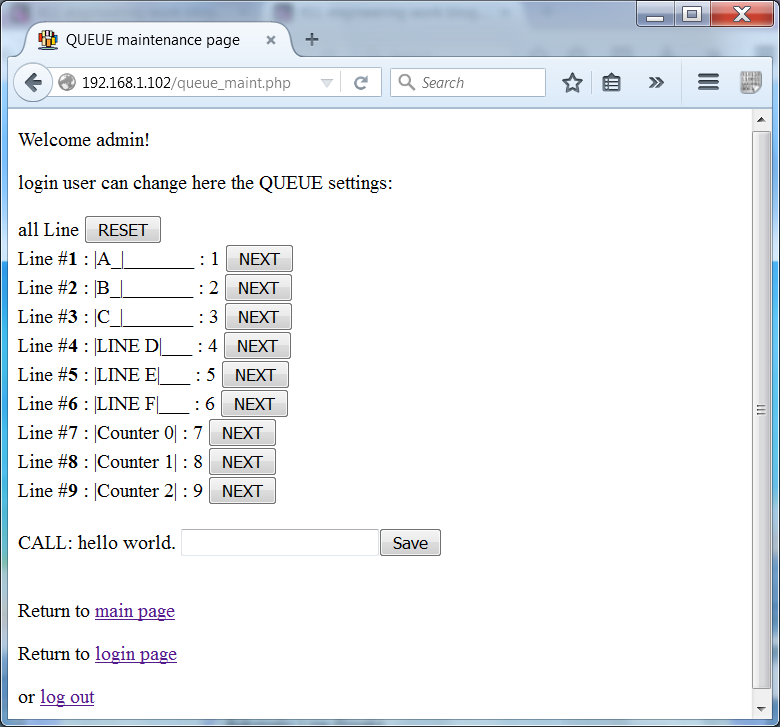Click the browser back arrow button
This screenshot has height=727, width=780.
[x=32, y=83]
